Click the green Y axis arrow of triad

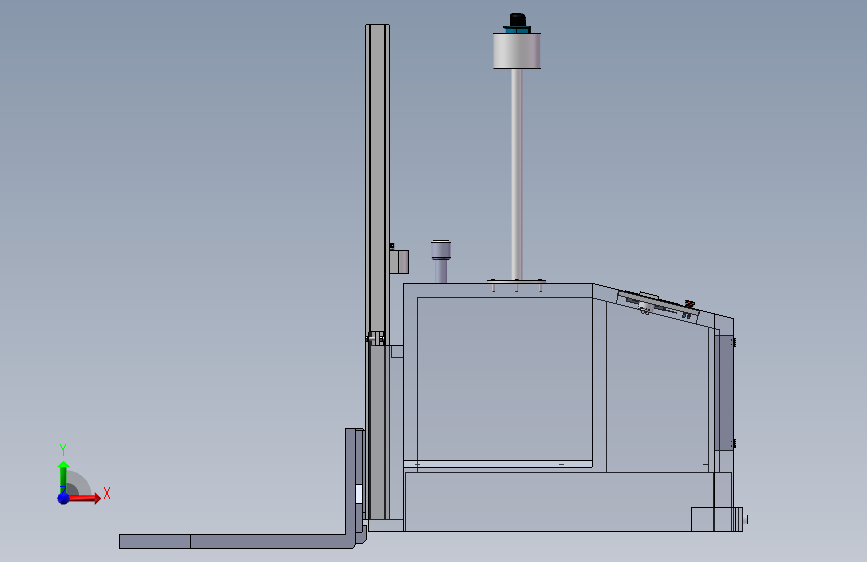(x=63, y=476)
